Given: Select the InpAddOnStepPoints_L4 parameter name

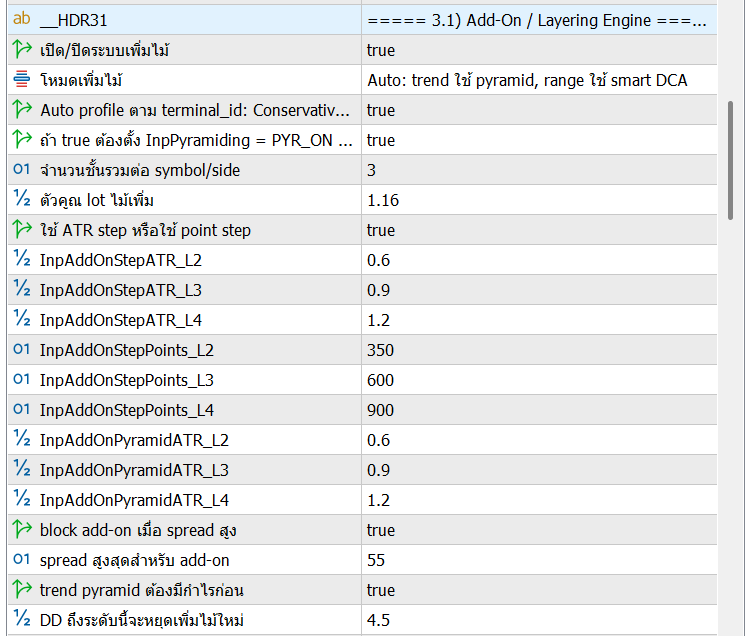Looking at the screenshot, I should [x=126, y=410].
